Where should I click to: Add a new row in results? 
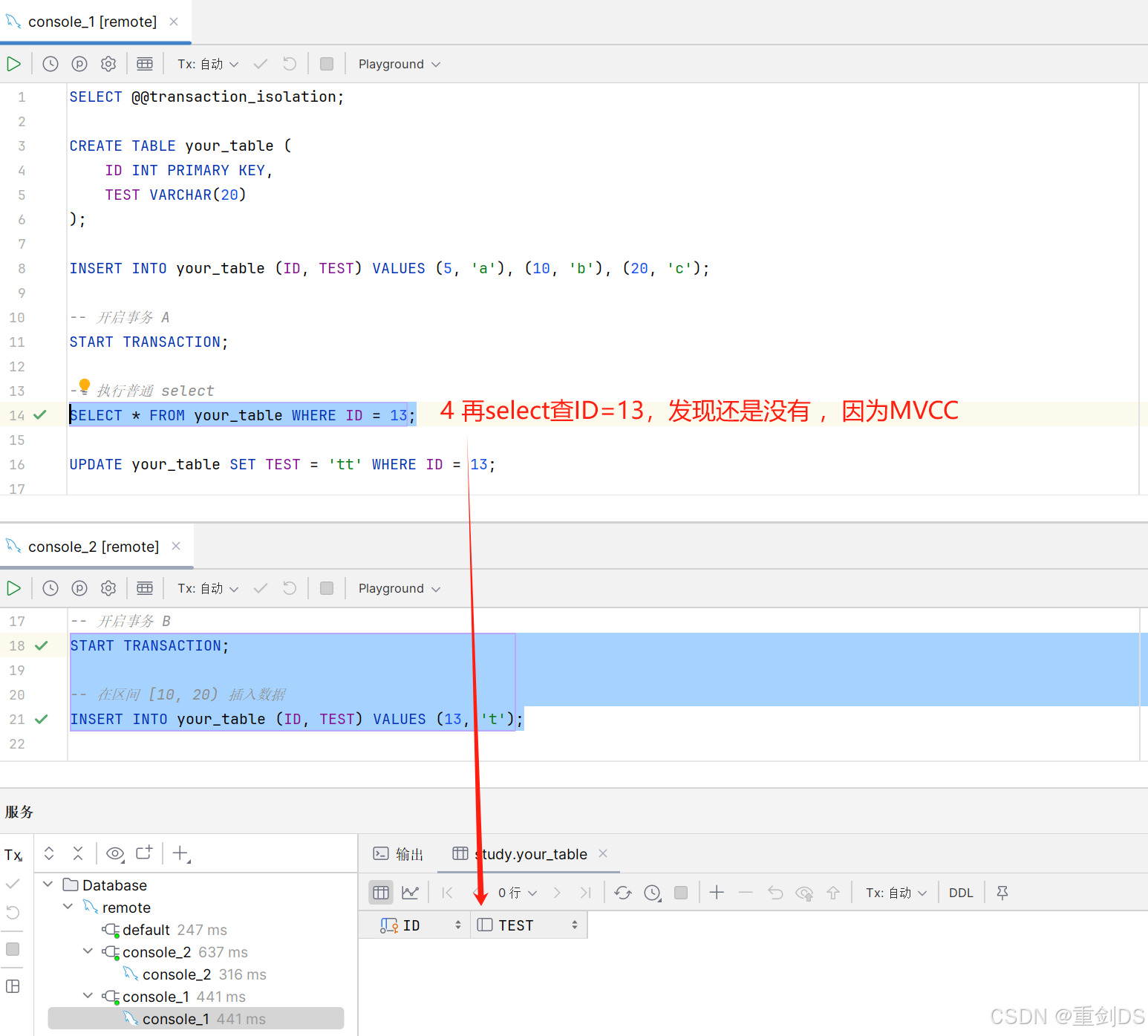(x=717, y=893)
